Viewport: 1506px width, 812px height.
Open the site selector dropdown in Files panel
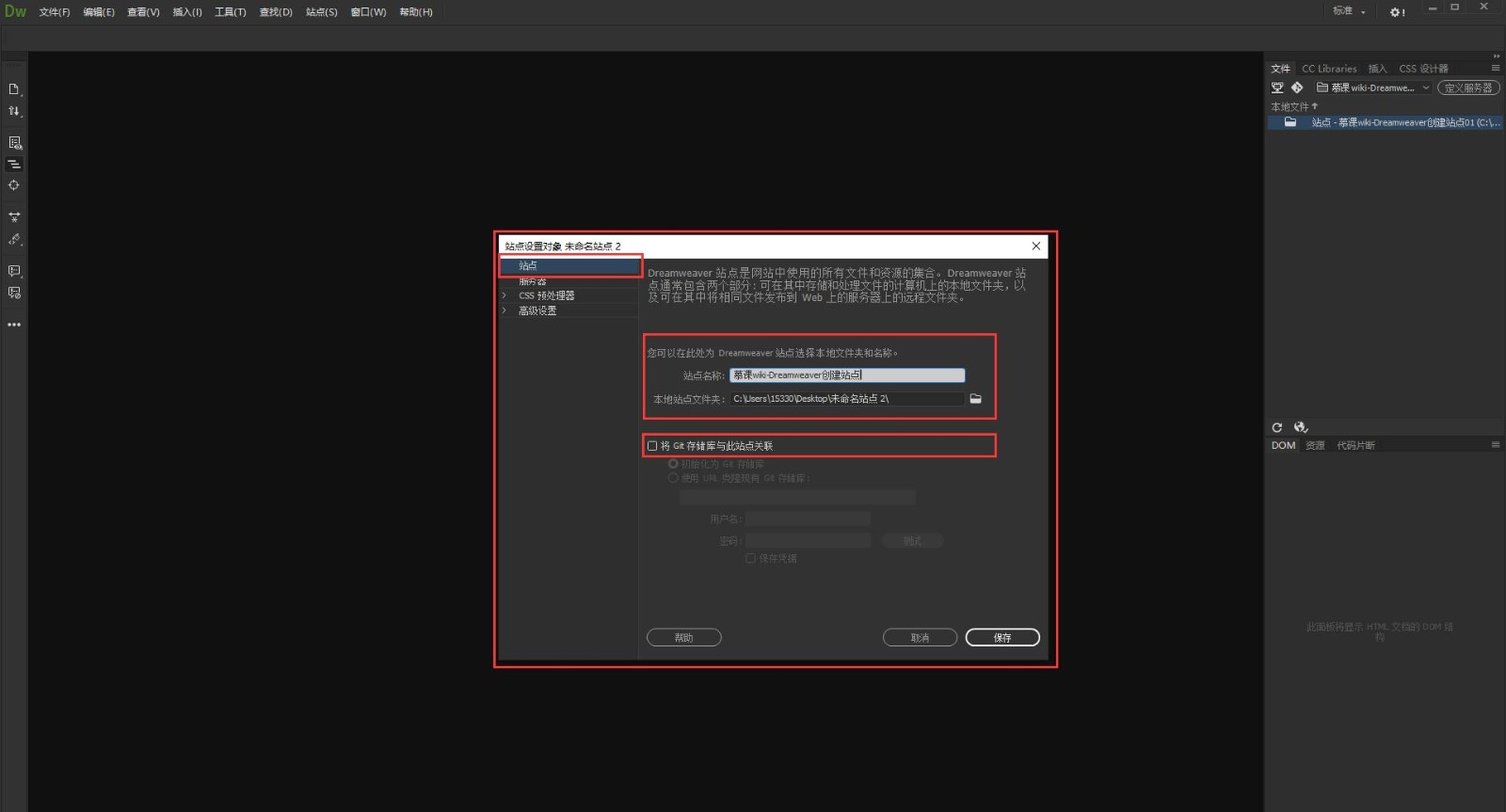pos(1373,88)
